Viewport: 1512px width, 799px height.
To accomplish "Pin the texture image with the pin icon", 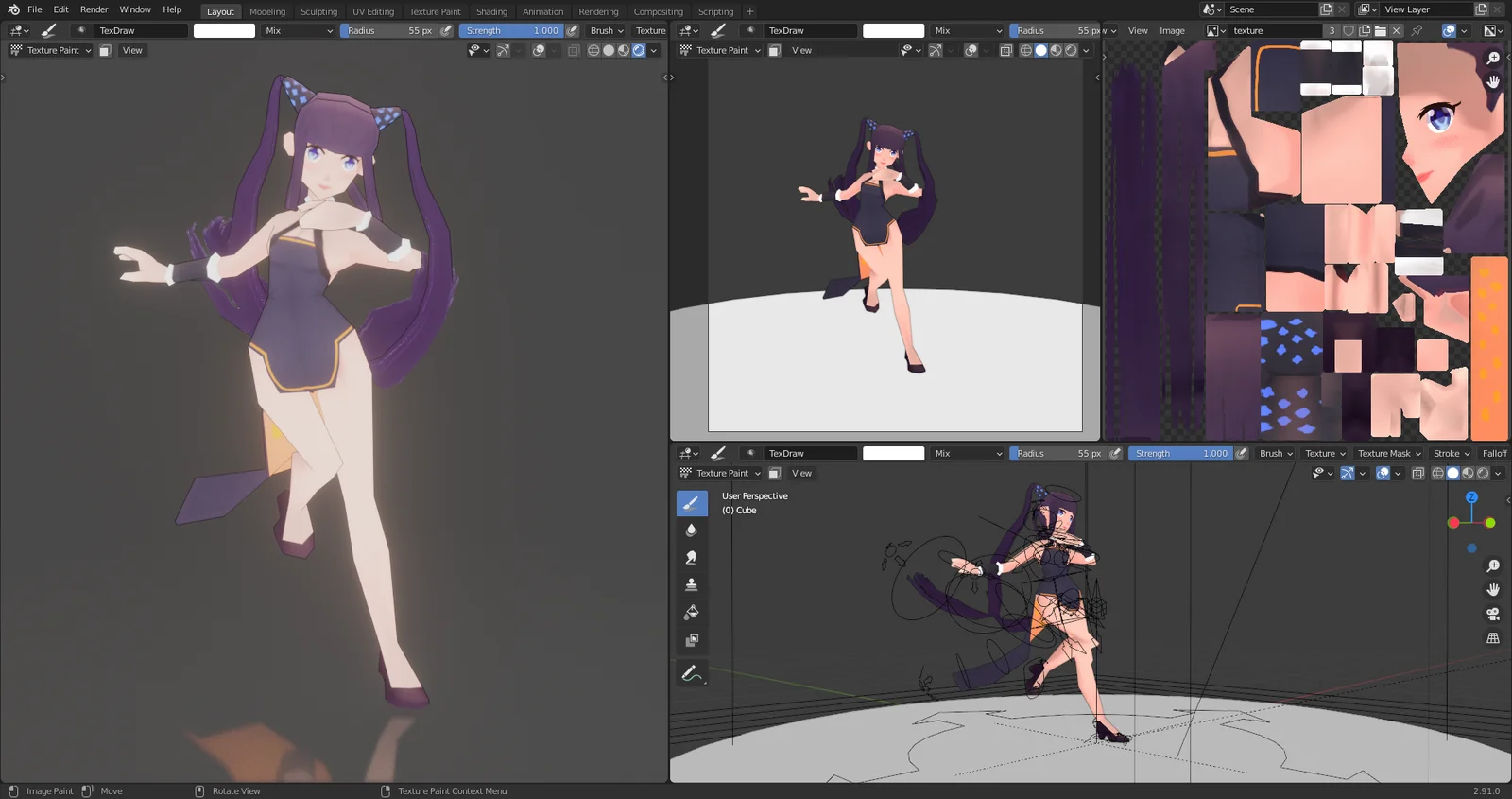I will 1417,30.
